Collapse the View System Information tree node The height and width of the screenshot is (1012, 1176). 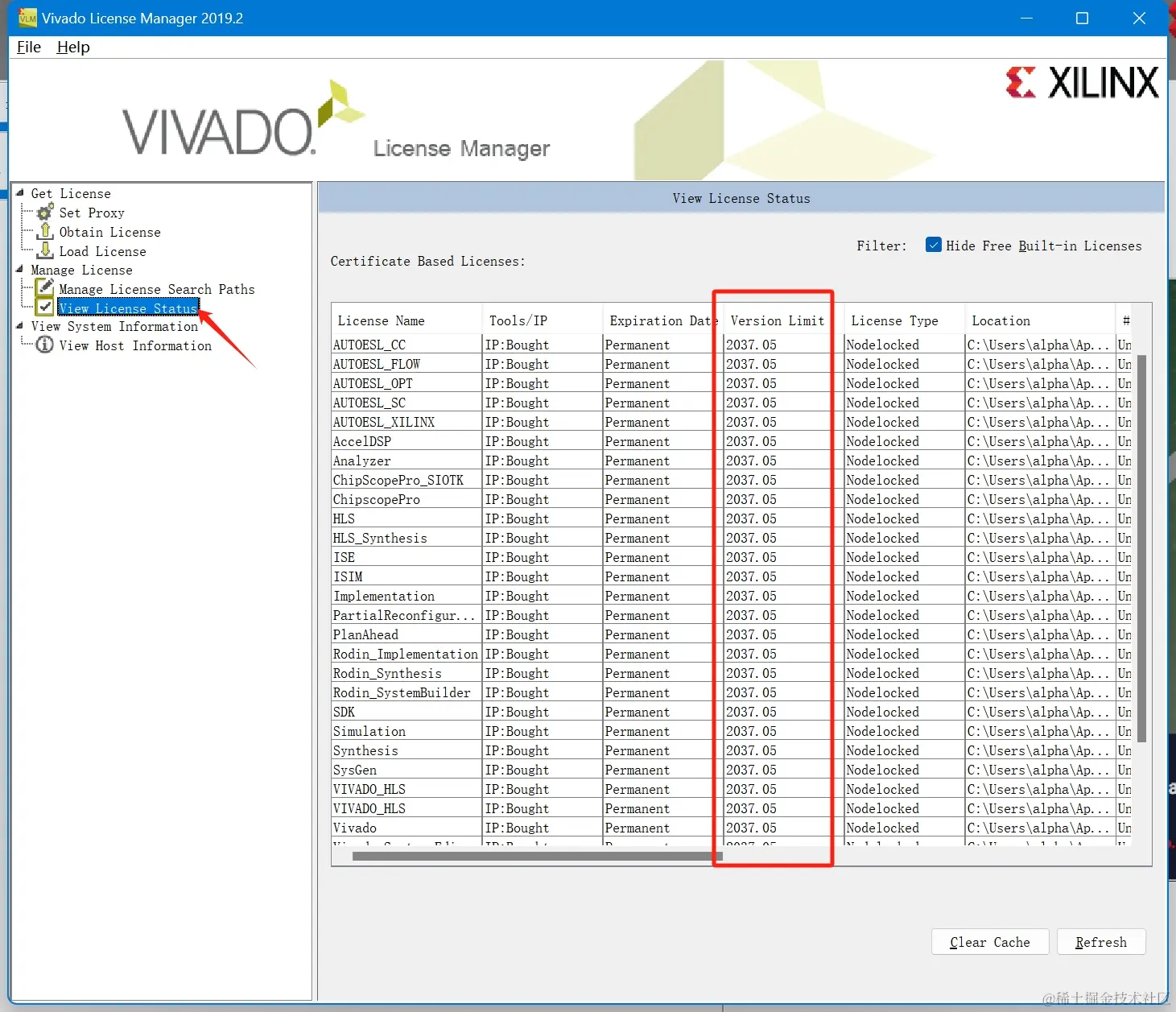tap(20, 325)
